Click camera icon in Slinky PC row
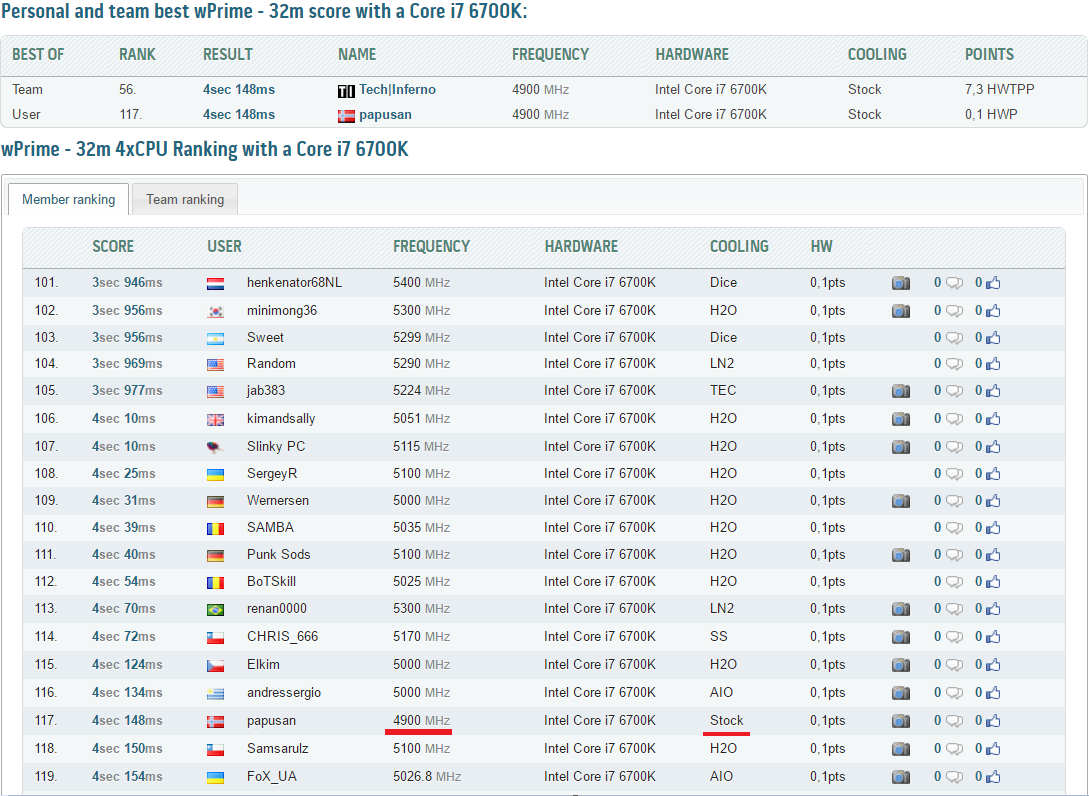The width and height of the screenshot is (1089, 796). [901, 447]
